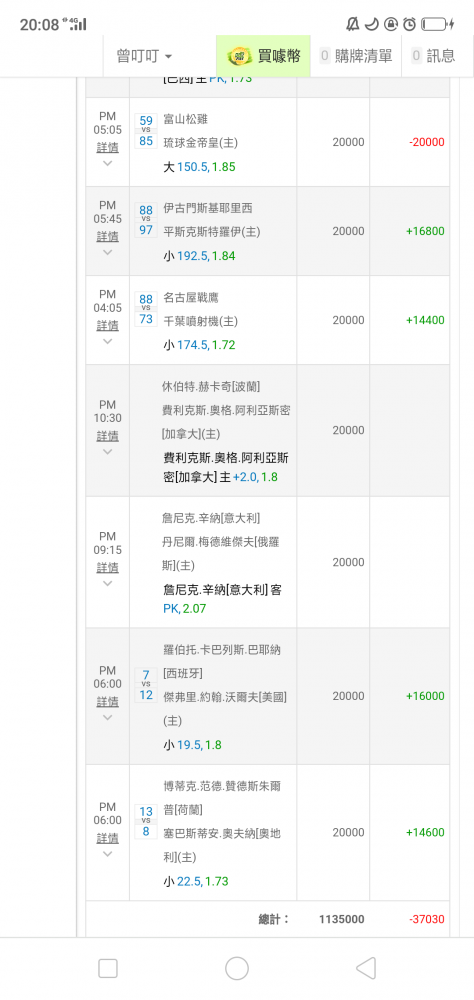
Task: Open 詳情 for the first PM 06:00 match
Action: [x=107, y=702]
